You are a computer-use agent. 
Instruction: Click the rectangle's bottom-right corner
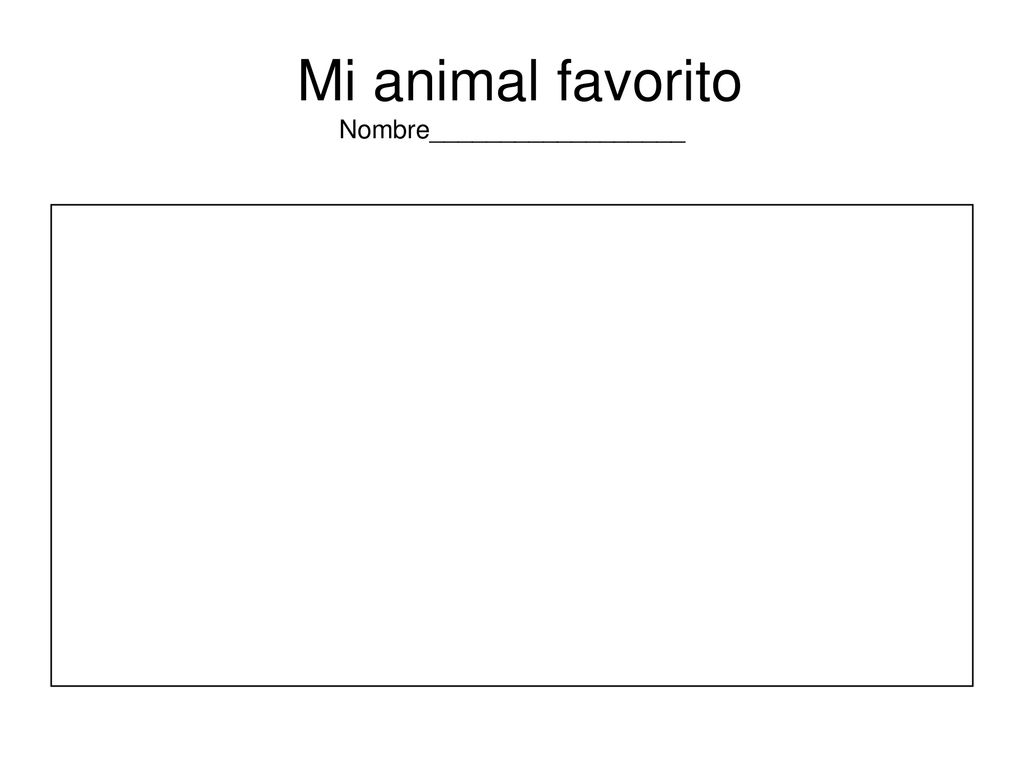coord(973,686)
